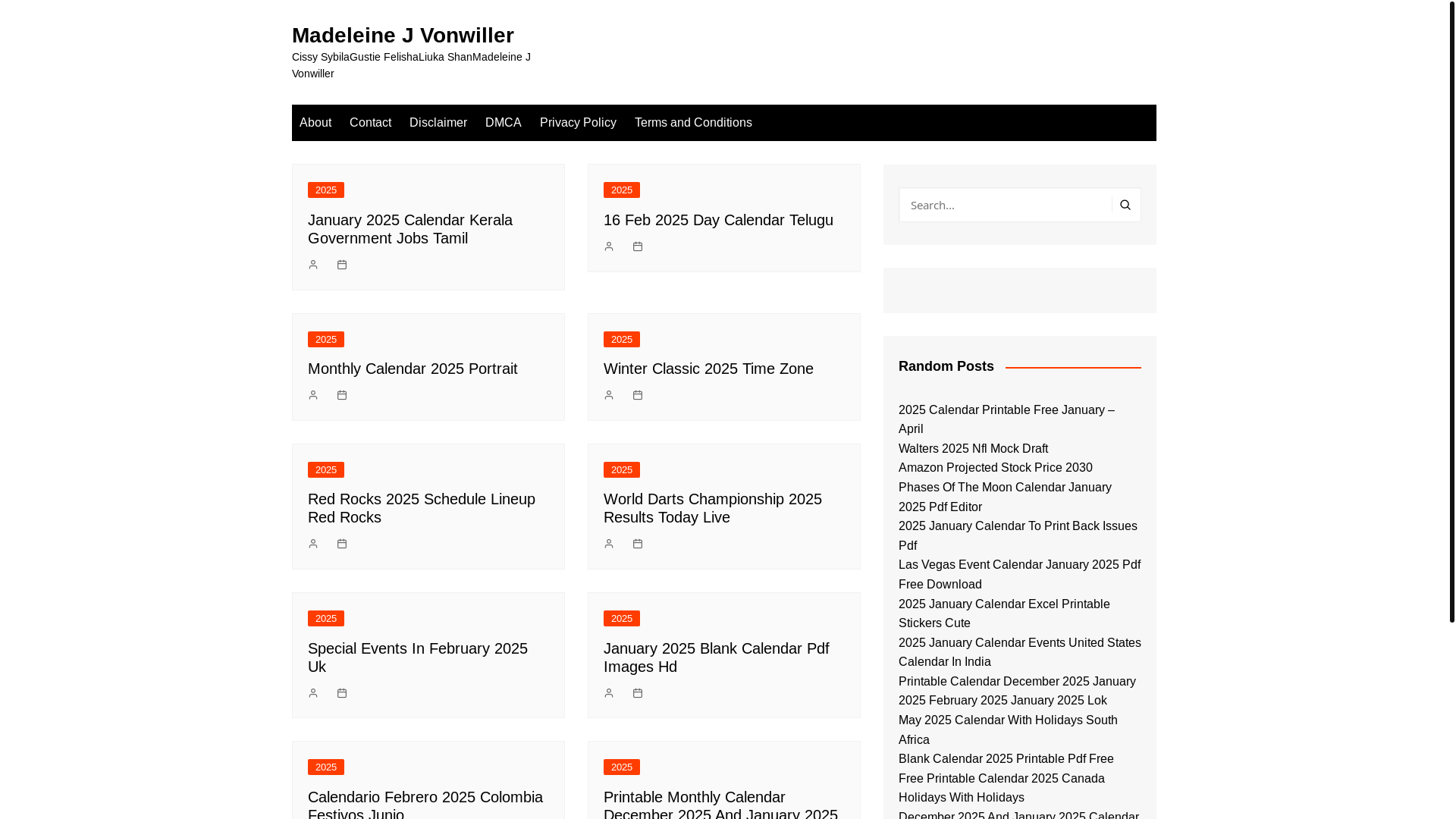Open 2025 January Calendar Excel Printable Stickers Cute
Screen dimensions: 1456x819
coord(1004,613)
